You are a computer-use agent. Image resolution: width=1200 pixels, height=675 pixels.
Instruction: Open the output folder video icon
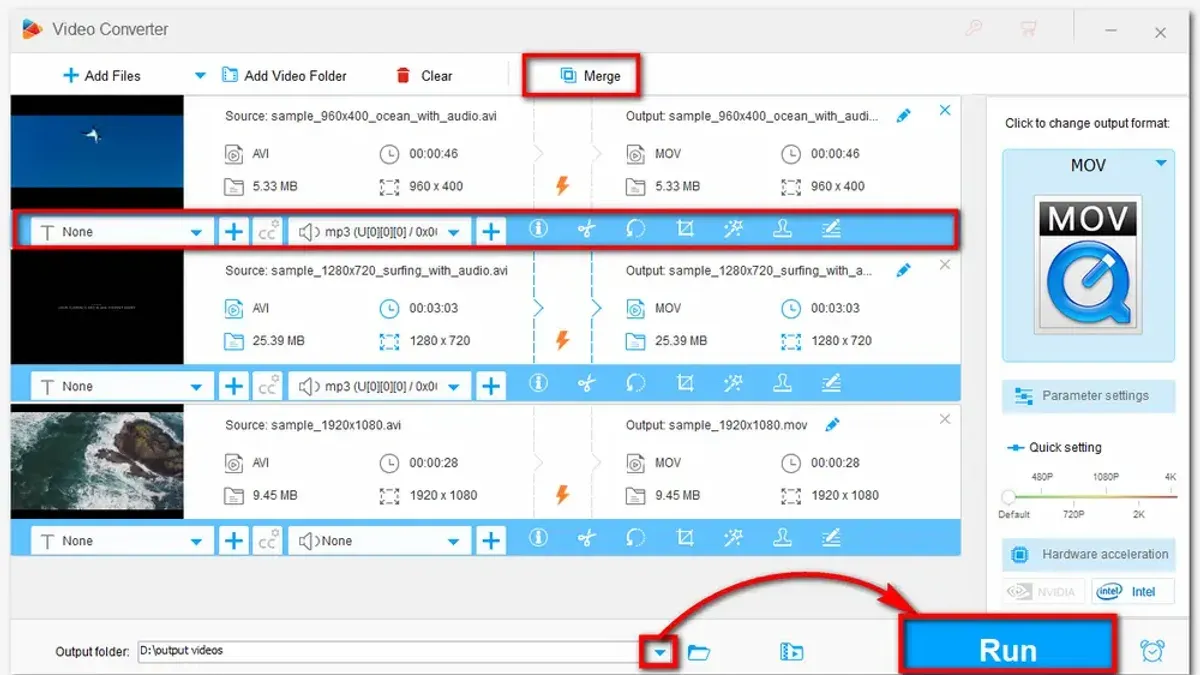[x=791, y=653]
